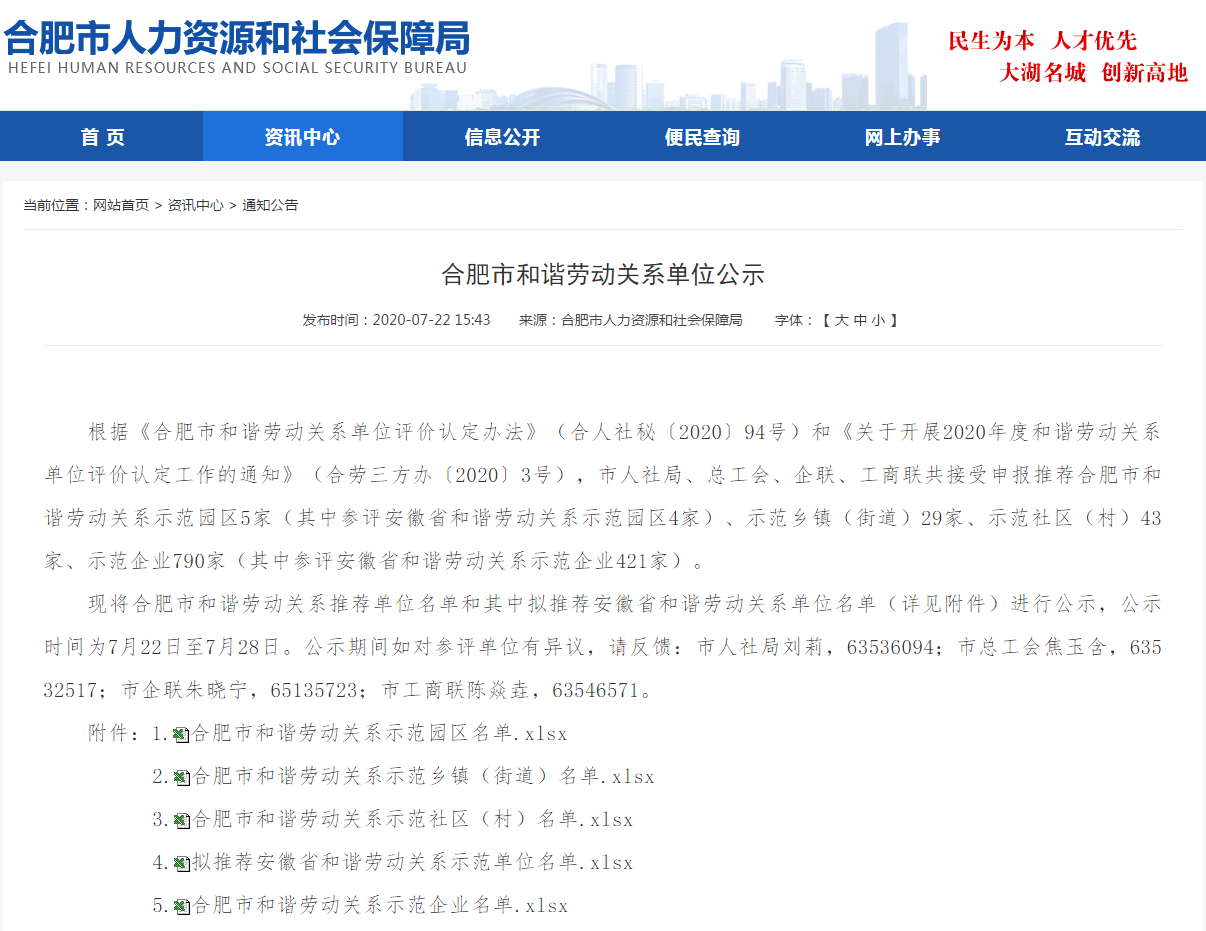Click the 网站首页 breadcrumb link
The width and height of the screenshot is (1206, 931).
point(121,205)
